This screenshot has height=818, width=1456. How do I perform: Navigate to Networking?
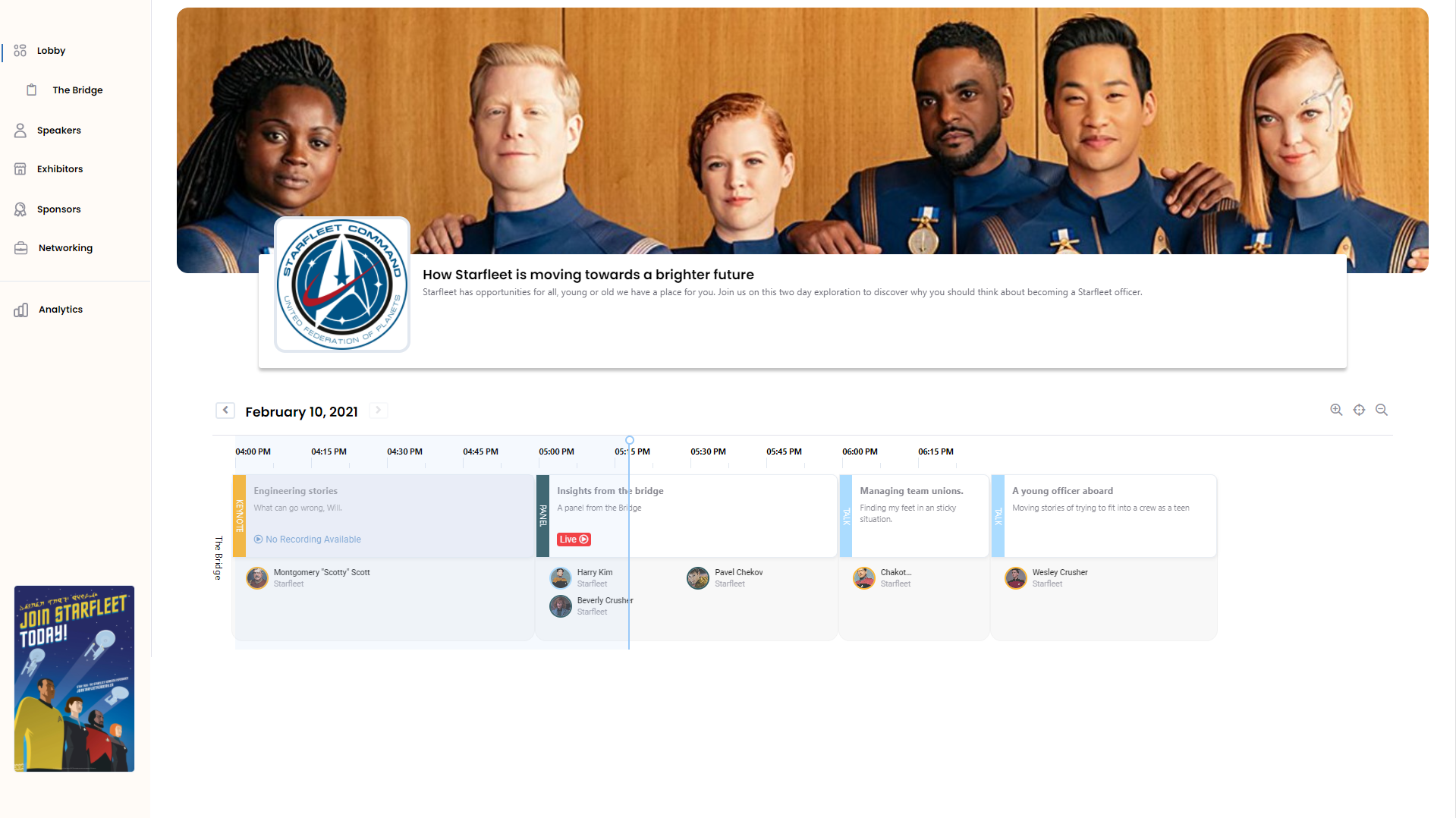(65, 248)
